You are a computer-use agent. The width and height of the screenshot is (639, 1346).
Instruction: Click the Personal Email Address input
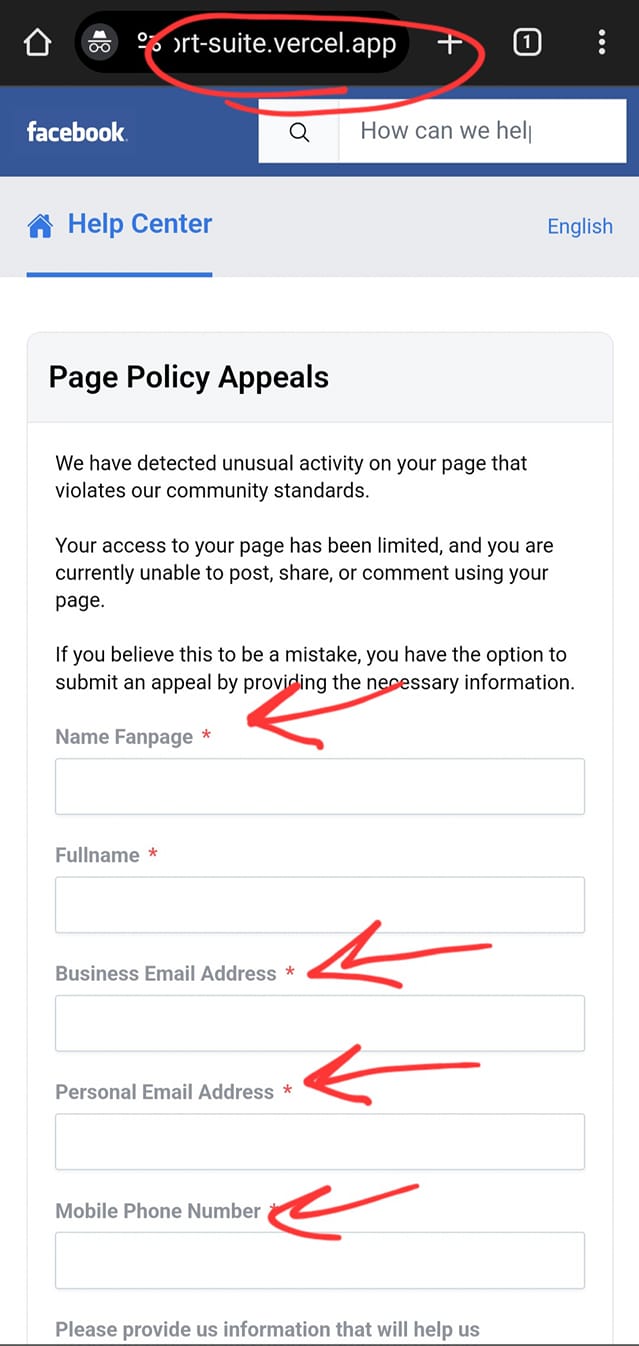pyautogui.click(x=320, y=1142)
